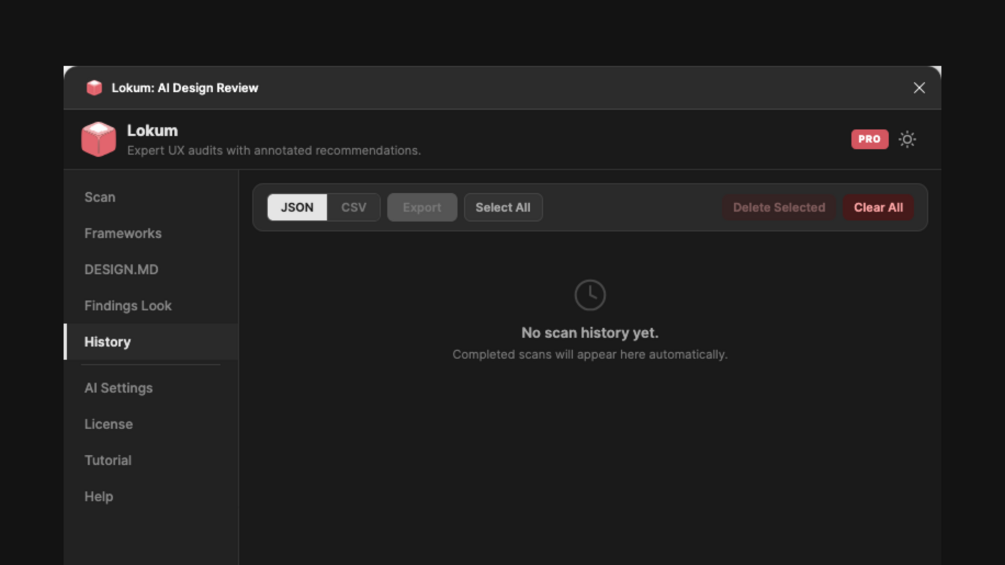Screen dimensions: 1005x565
Task: Click 'Completed scans will appear here automatically.' text
Action: [590, 354]
